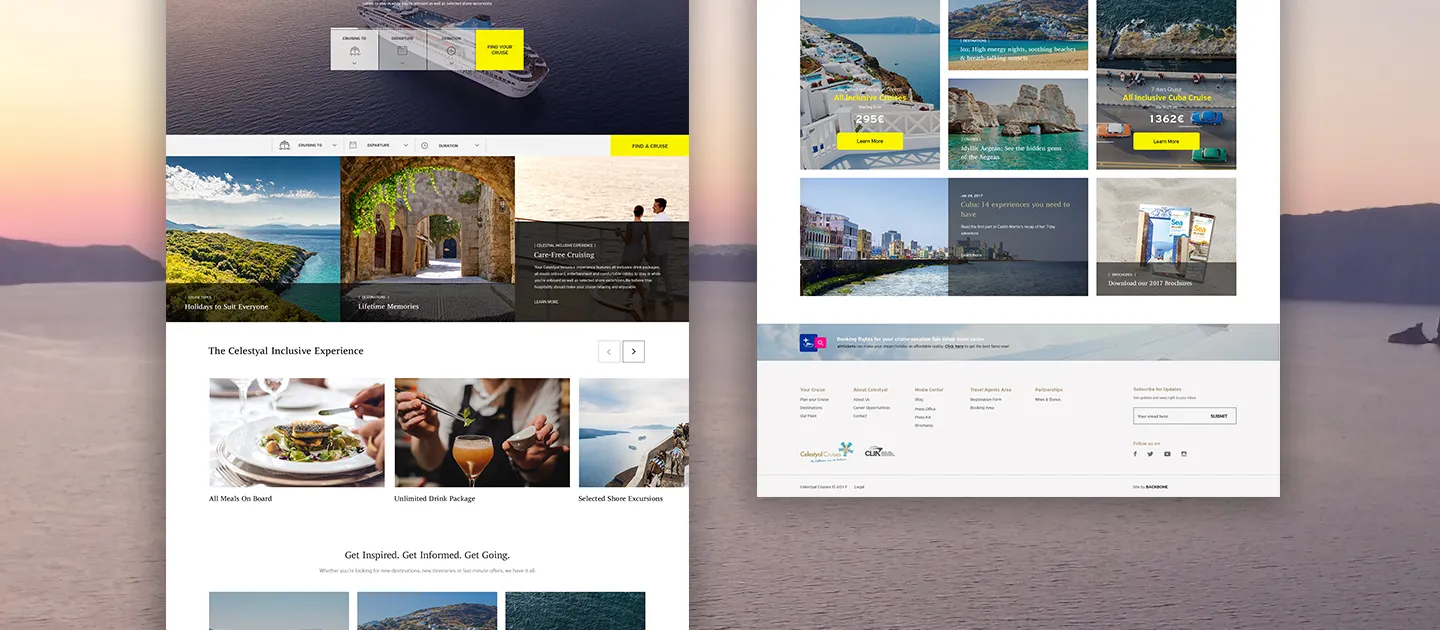Screen dimensions: 1440x630
Task: Click clock icon in hero Duration box
Action: pos(451,50)
